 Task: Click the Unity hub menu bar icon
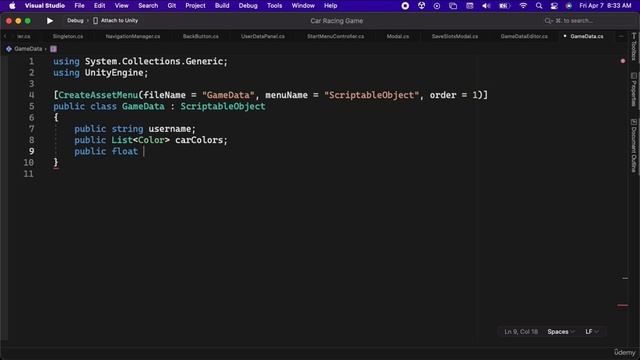(421, 6)
